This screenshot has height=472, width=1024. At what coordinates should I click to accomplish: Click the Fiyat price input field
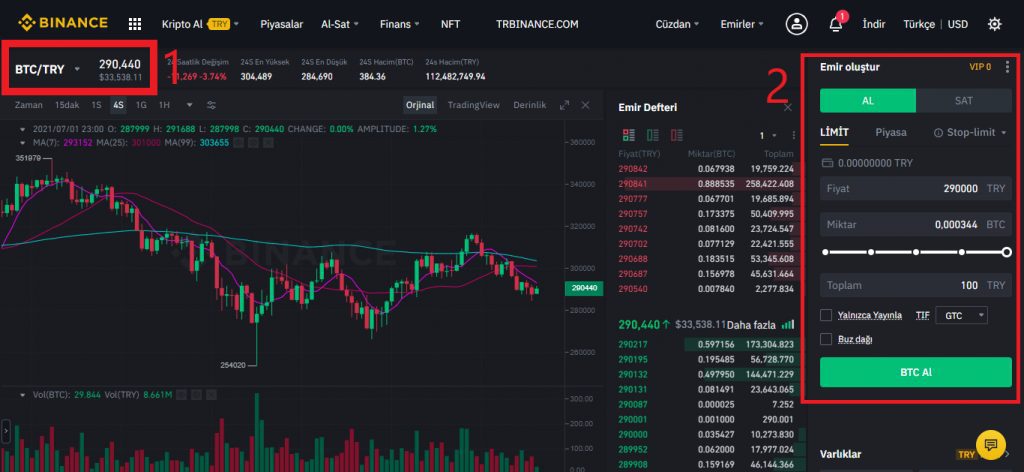pos(916,189)
